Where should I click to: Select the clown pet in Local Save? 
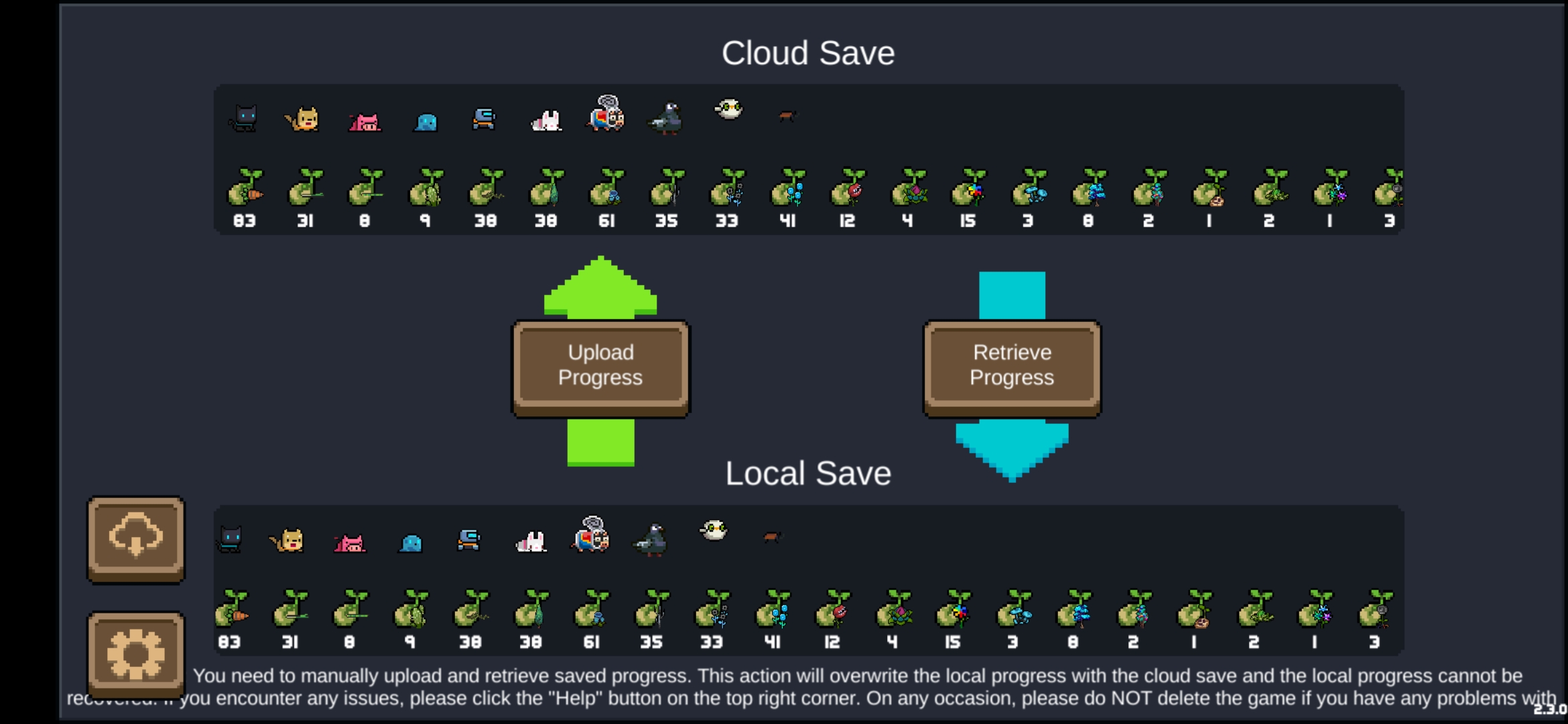(x=591, y=534)
